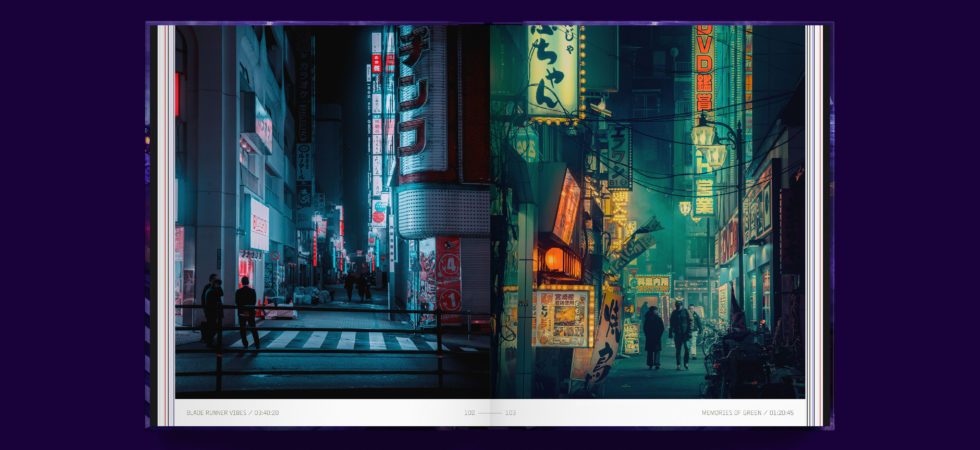Click the ornate street lamp
Screen dimensions: 980x450
tap(707, 140)
